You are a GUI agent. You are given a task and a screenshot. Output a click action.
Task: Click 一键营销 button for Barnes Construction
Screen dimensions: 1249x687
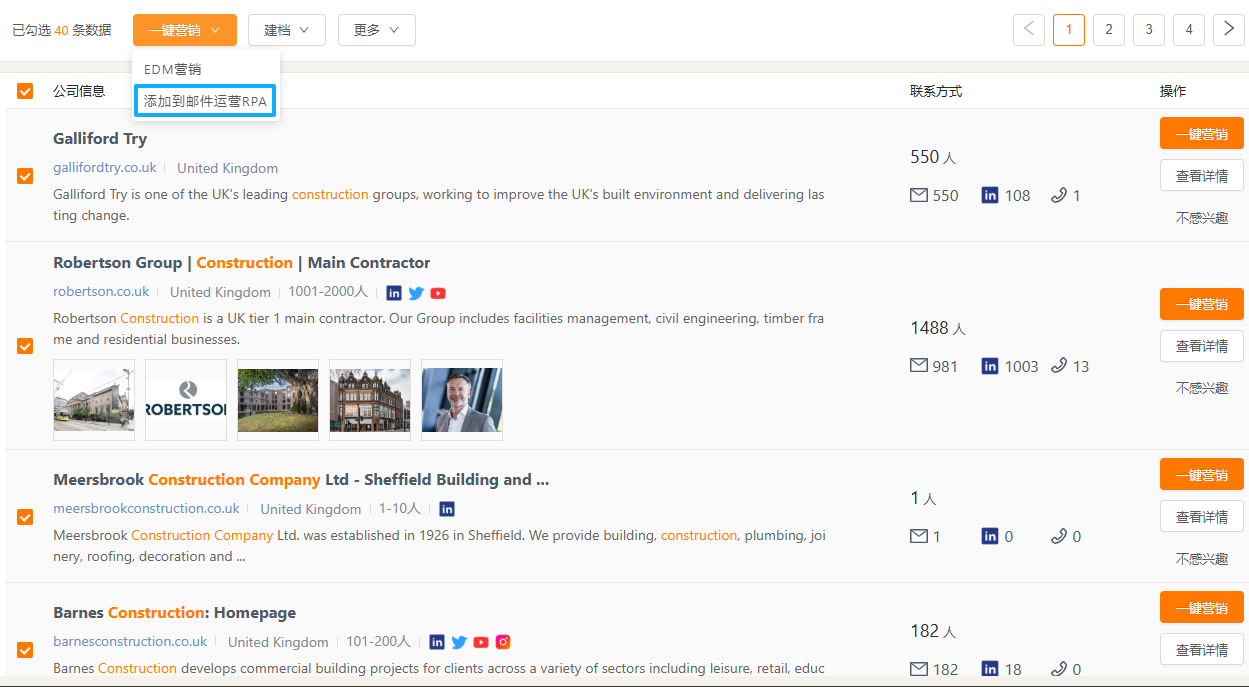click(x=1202, y=608)
